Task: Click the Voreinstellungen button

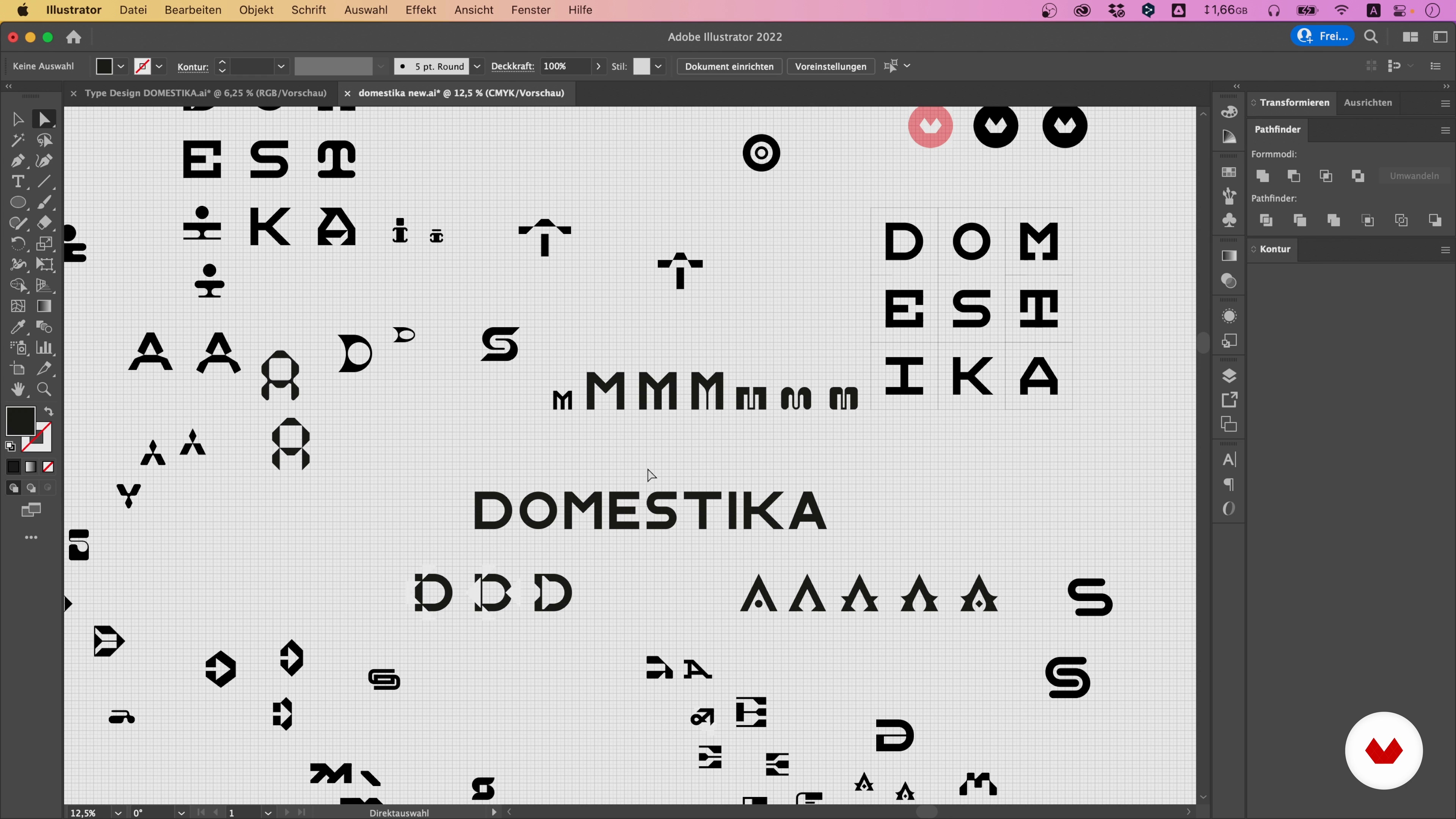Action: (x=830, y=67)
